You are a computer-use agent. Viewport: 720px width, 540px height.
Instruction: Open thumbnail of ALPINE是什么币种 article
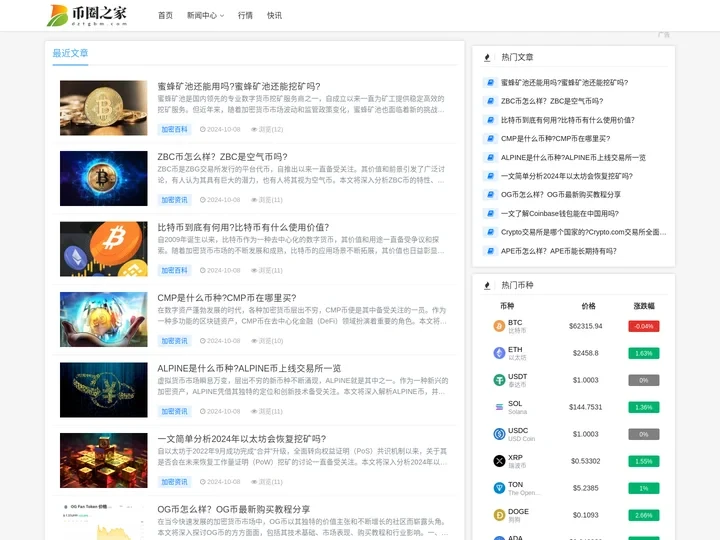point(104,390)
